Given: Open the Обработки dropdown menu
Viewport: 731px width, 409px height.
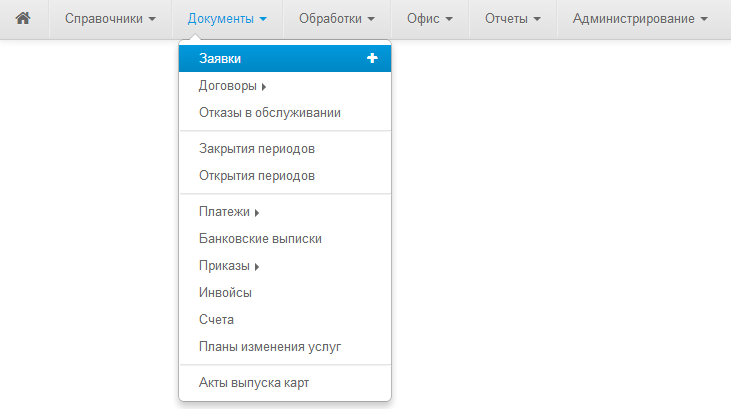Looking at the screenshot, I should coord(337,19).
